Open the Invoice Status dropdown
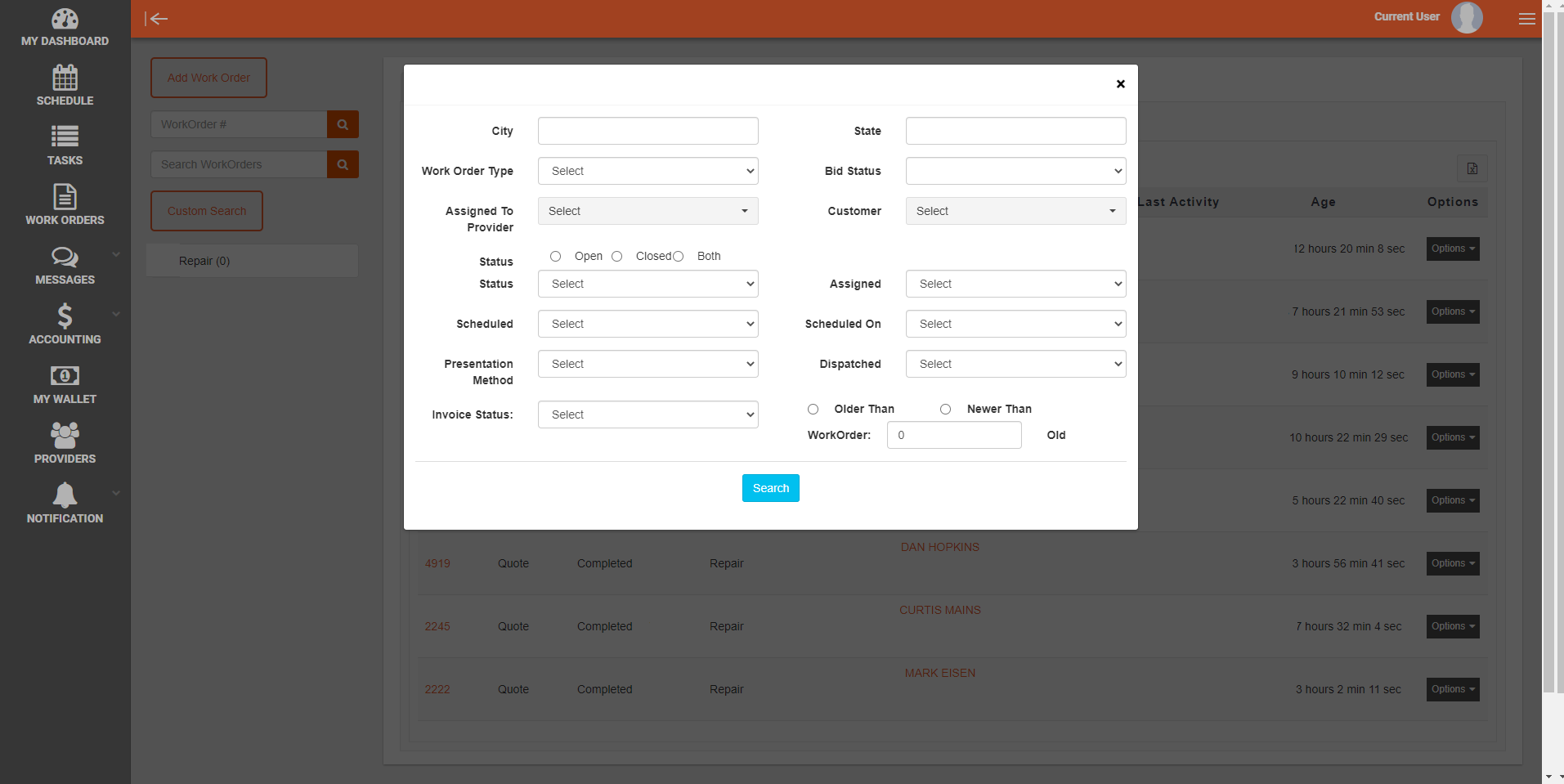The height and width of the screenshot is (784, 1564). [x=648, y=415]
